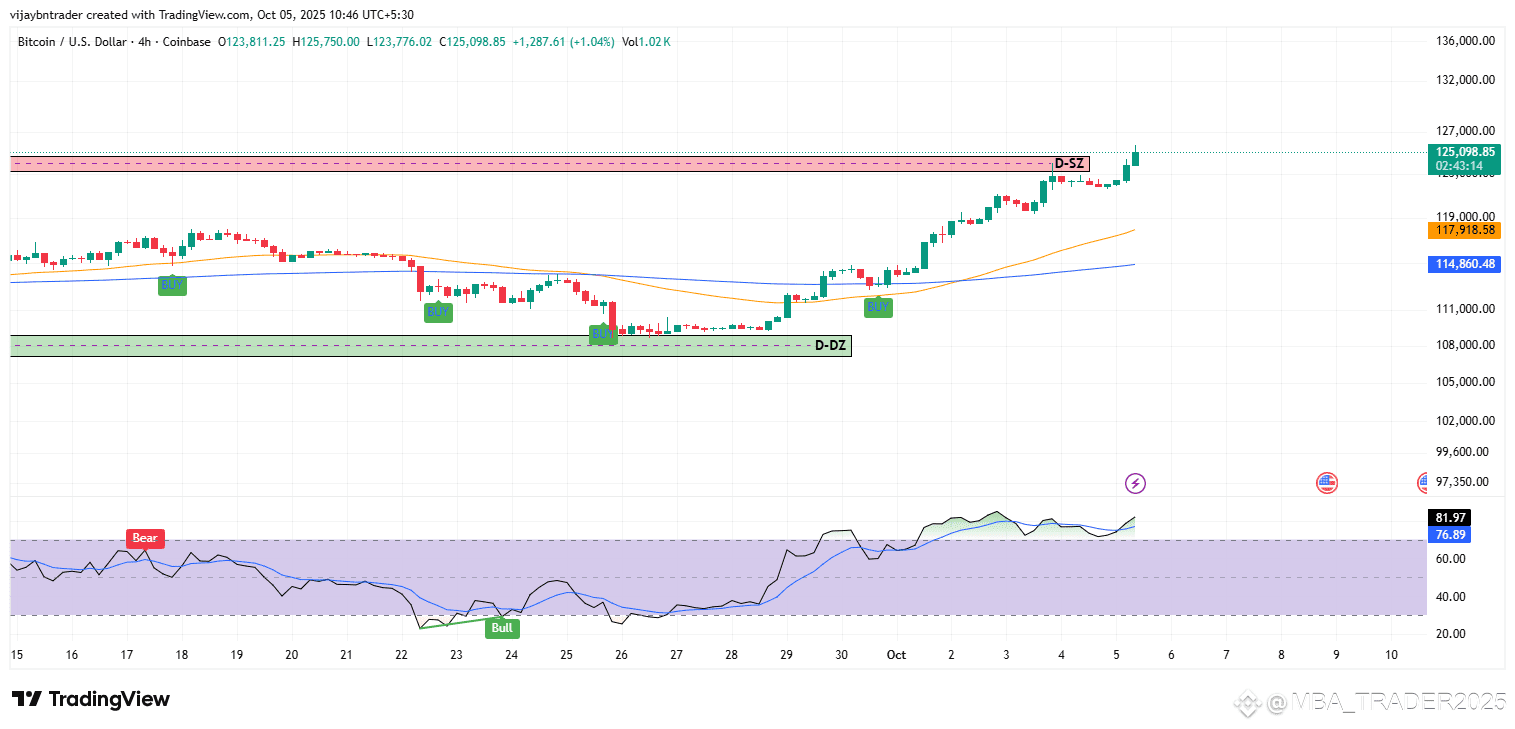Click the latest green candle on the chart

click(x=1136, y=156)
